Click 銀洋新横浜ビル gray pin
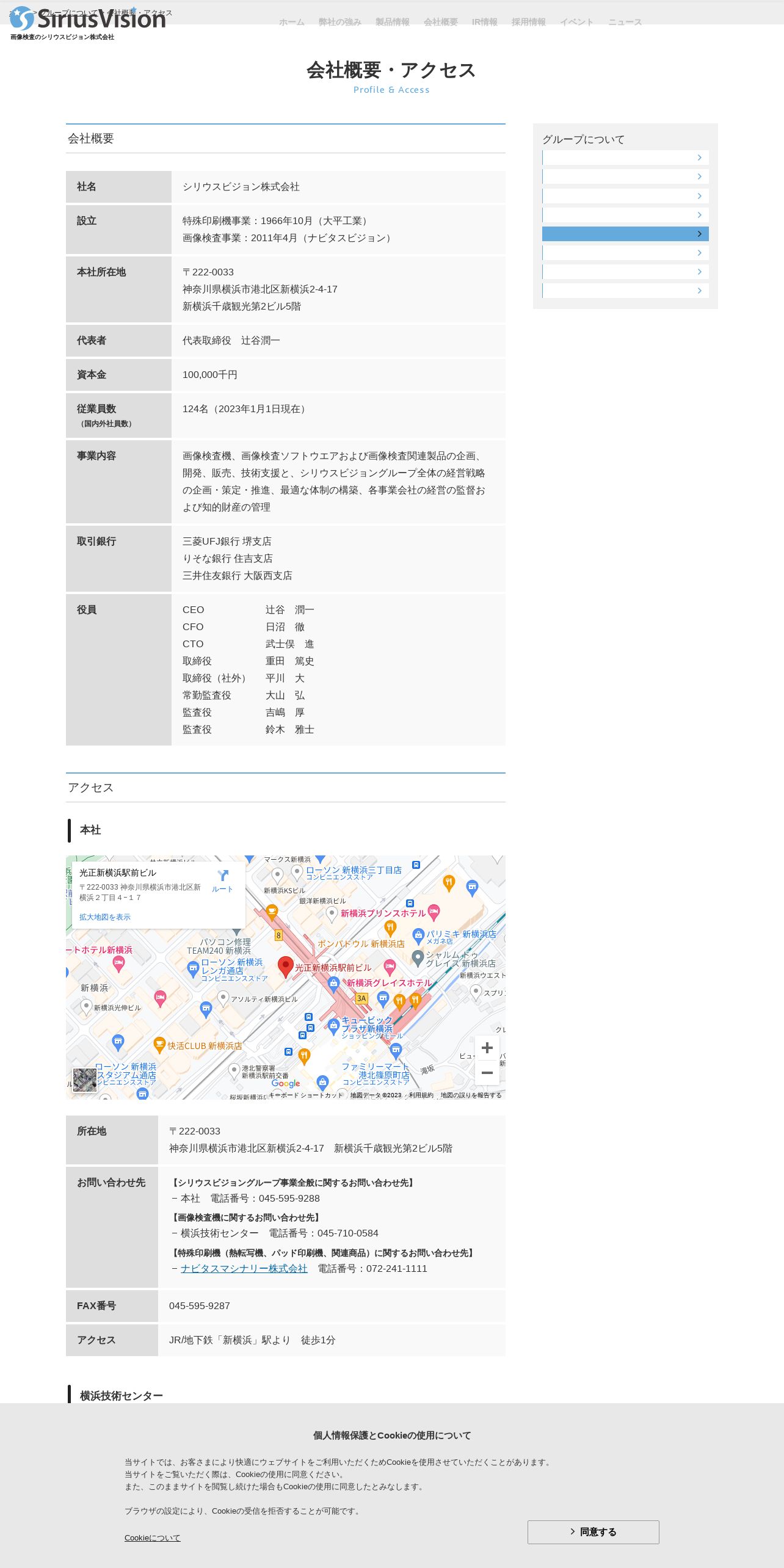The width and height of the screenshot is (784, 1568). tap(332, 913)
